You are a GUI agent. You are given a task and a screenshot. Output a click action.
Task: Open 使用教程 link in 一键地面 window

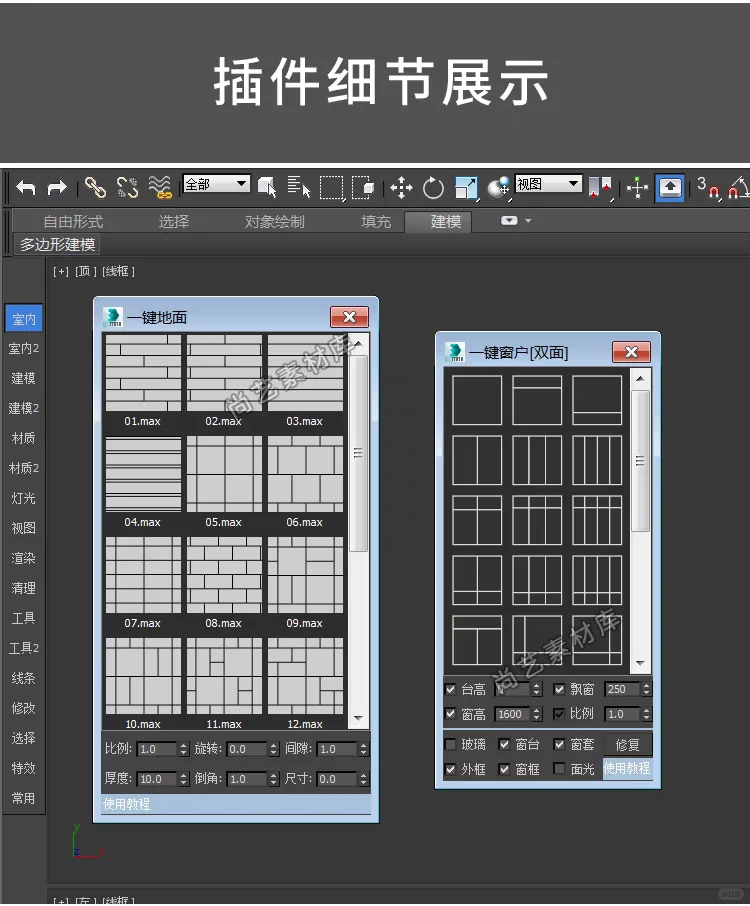coord(127,804)
